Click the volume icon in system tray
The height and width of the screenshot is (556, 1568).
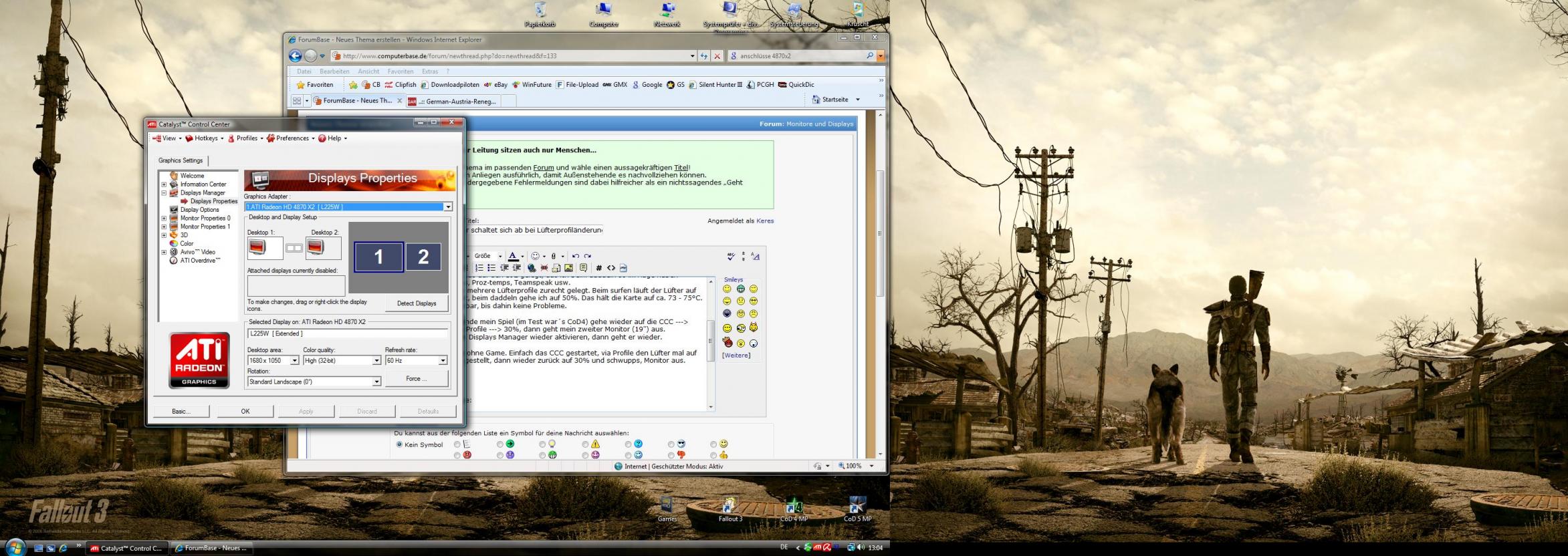tap(861, 547)
